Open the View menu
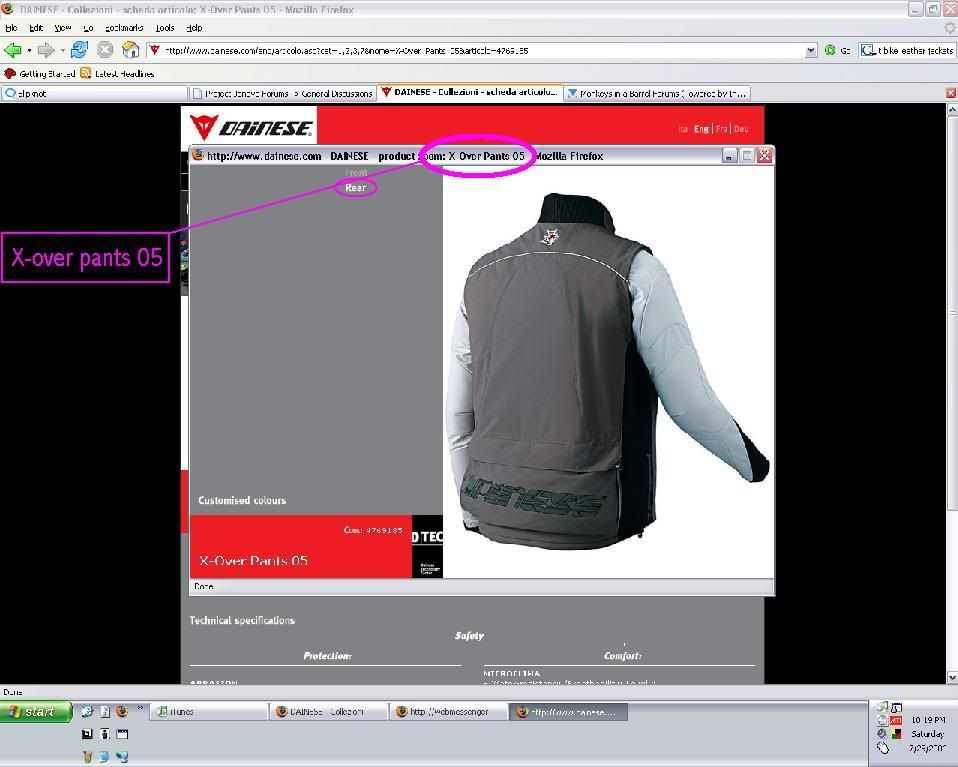 coord(62,28)
